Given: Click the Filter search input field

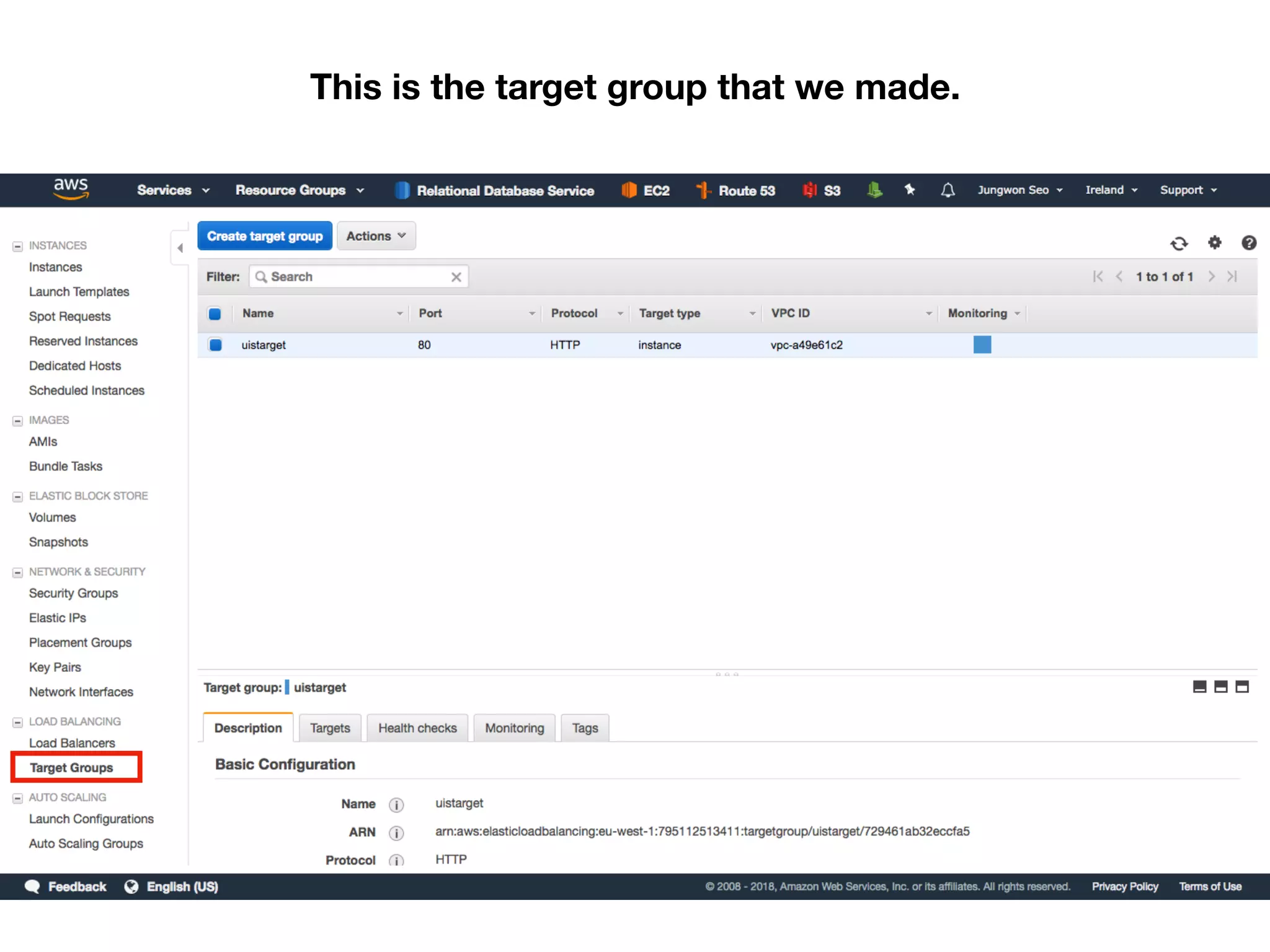Looking at the screenshot, I should tap(358, 277).
